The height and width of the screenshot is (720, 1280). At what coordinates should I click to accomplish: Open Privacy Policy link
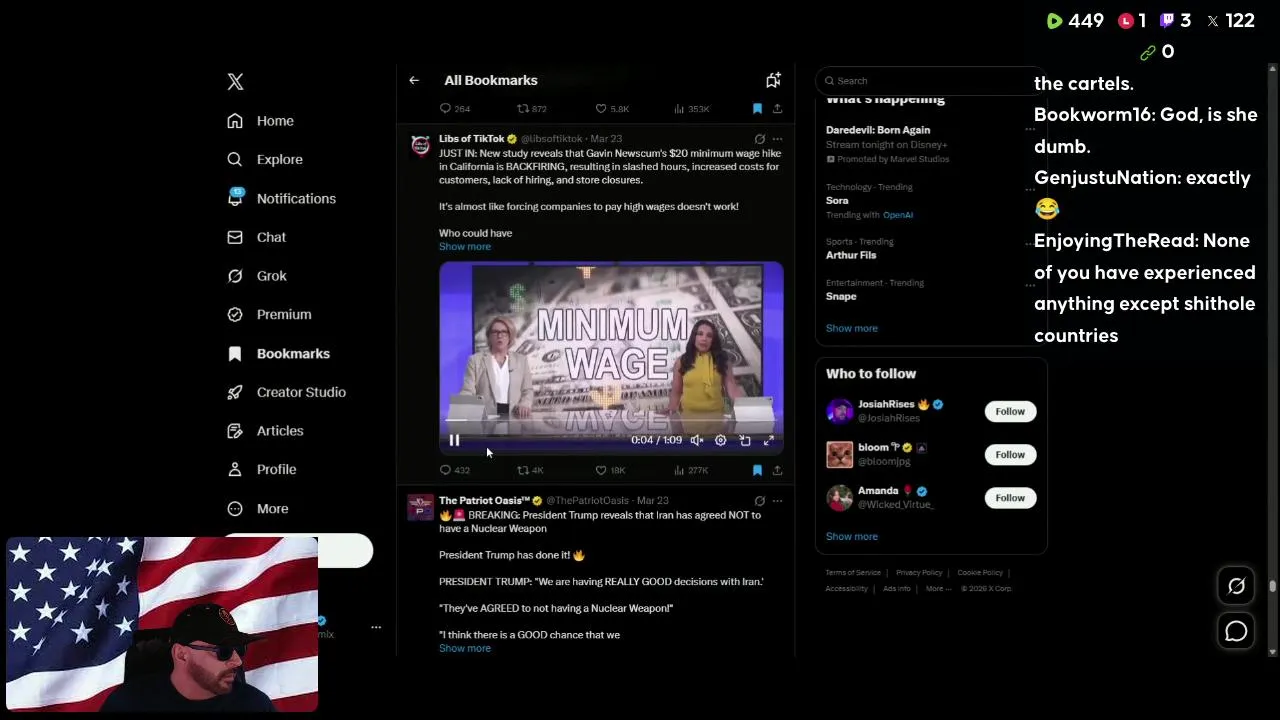click(919, 573)
